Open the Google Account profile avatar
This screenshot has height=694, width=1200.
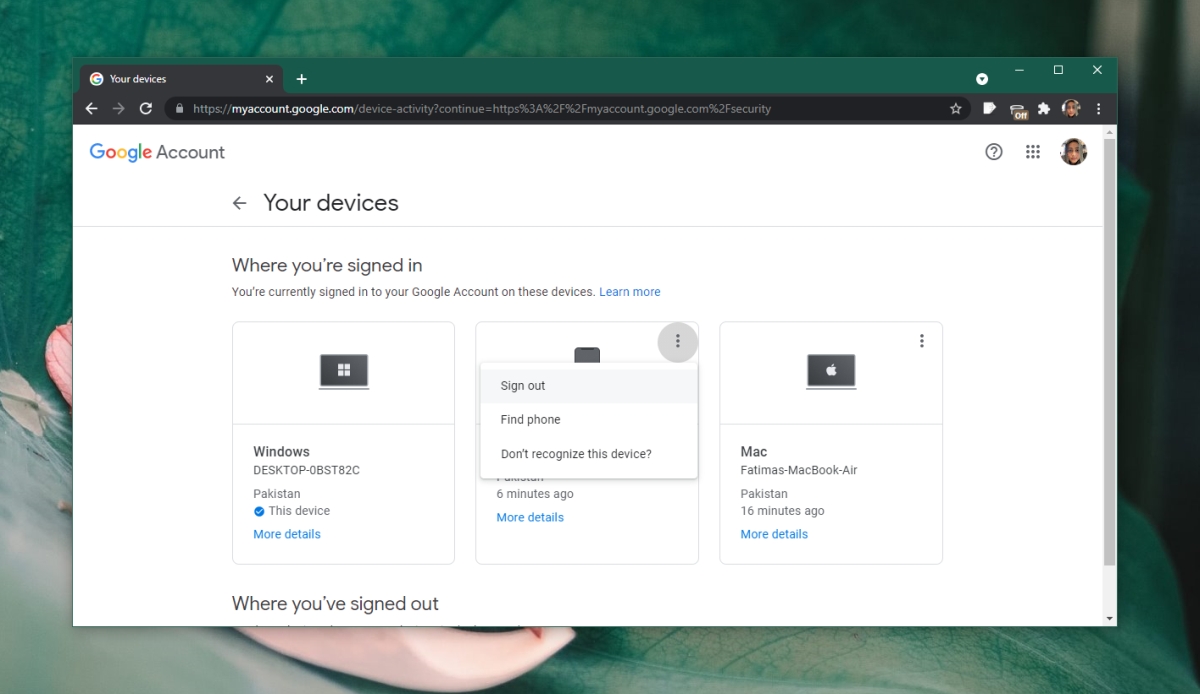click(x=1073, y=151)
